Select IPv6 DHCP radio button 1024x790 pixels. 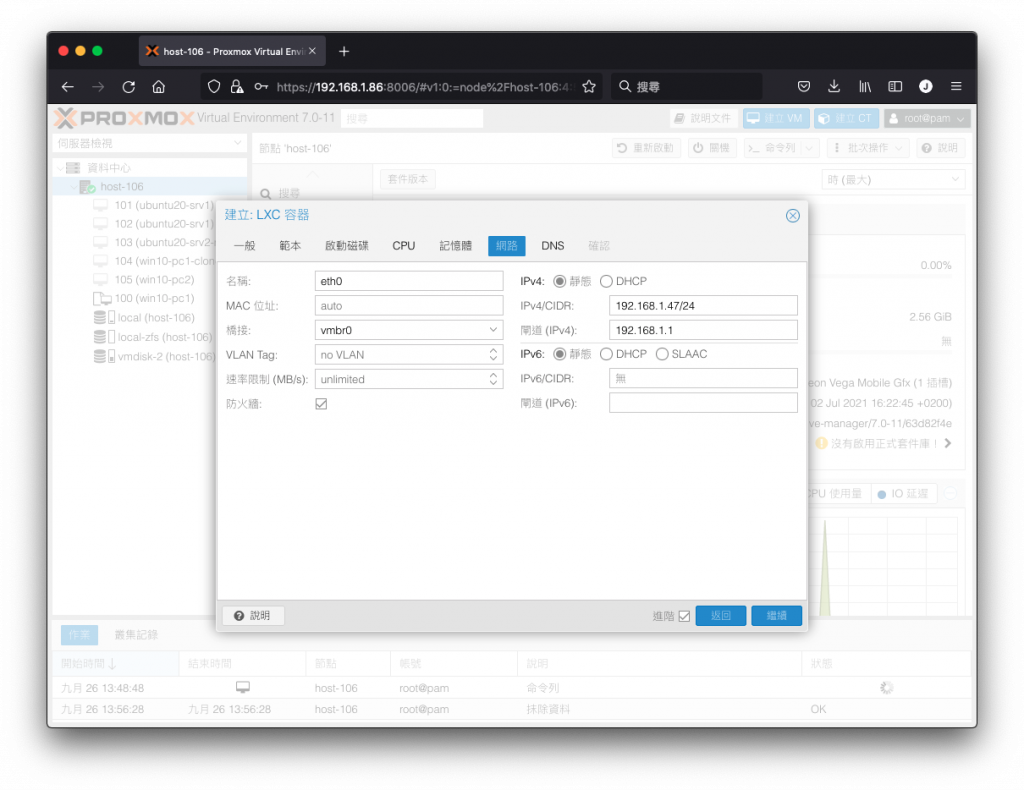pos(606,354)
